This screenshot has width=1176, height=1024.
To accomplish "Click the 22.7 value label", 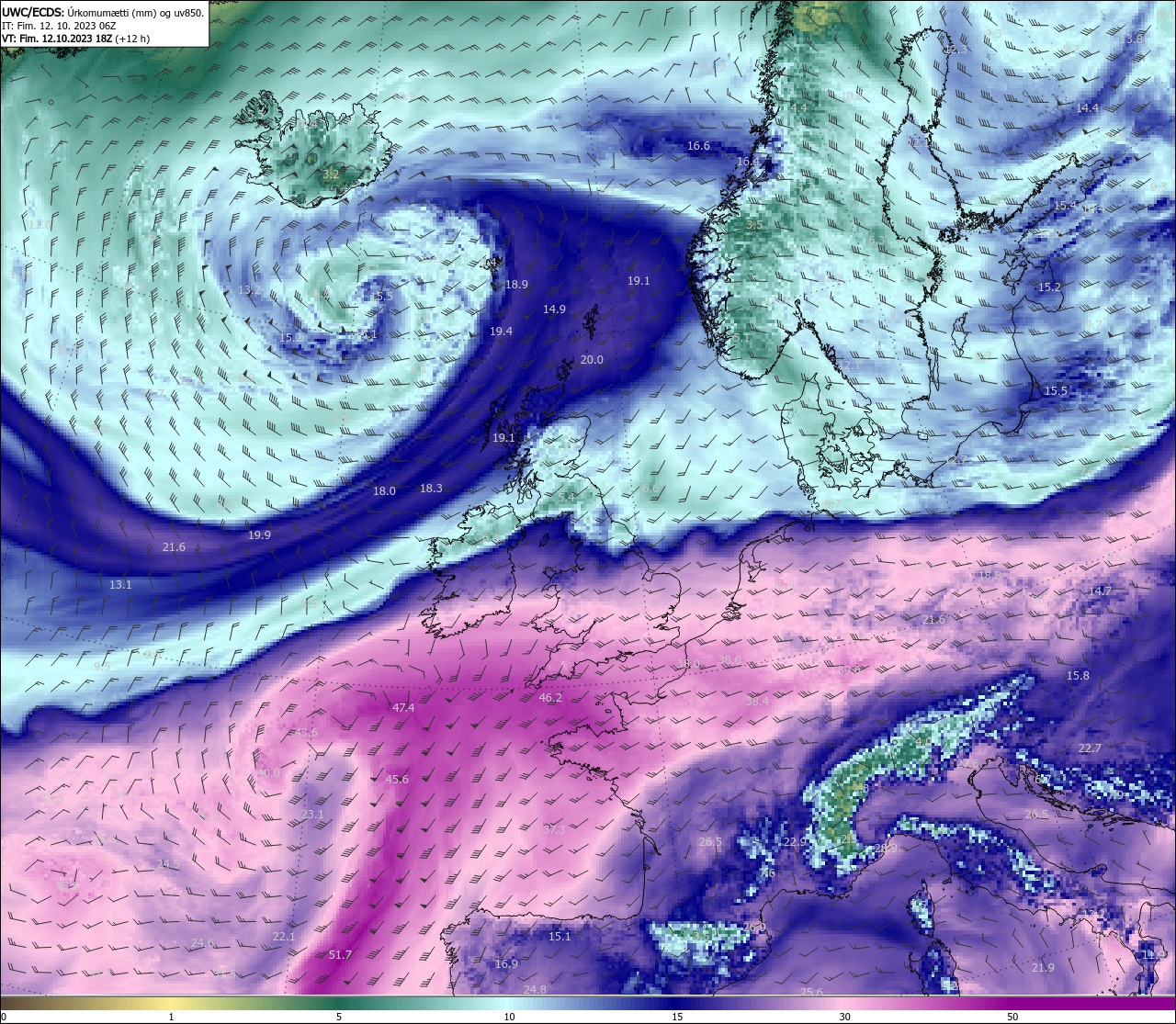I will (1090, 748).
